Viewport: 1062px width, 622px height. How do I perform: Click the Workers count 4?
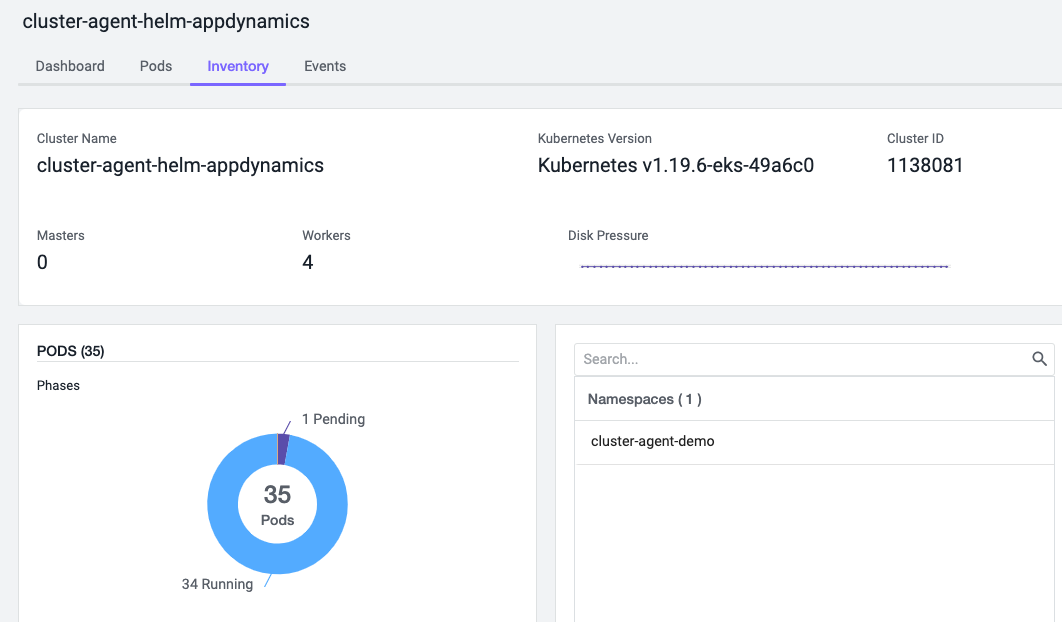coord(307,262)
